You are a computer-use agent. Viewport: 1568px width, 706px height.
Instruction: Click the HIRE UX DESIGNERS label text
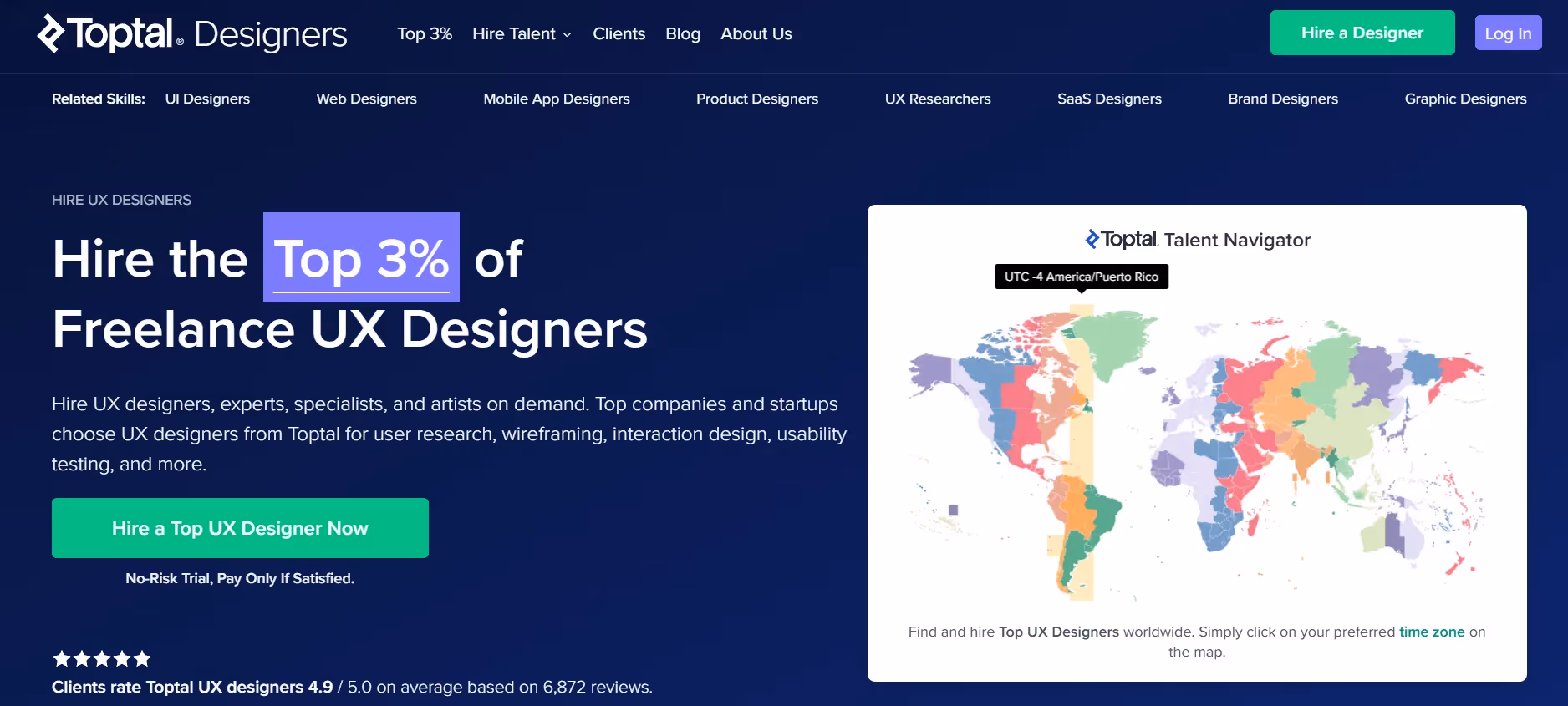(x=121, y=200)
